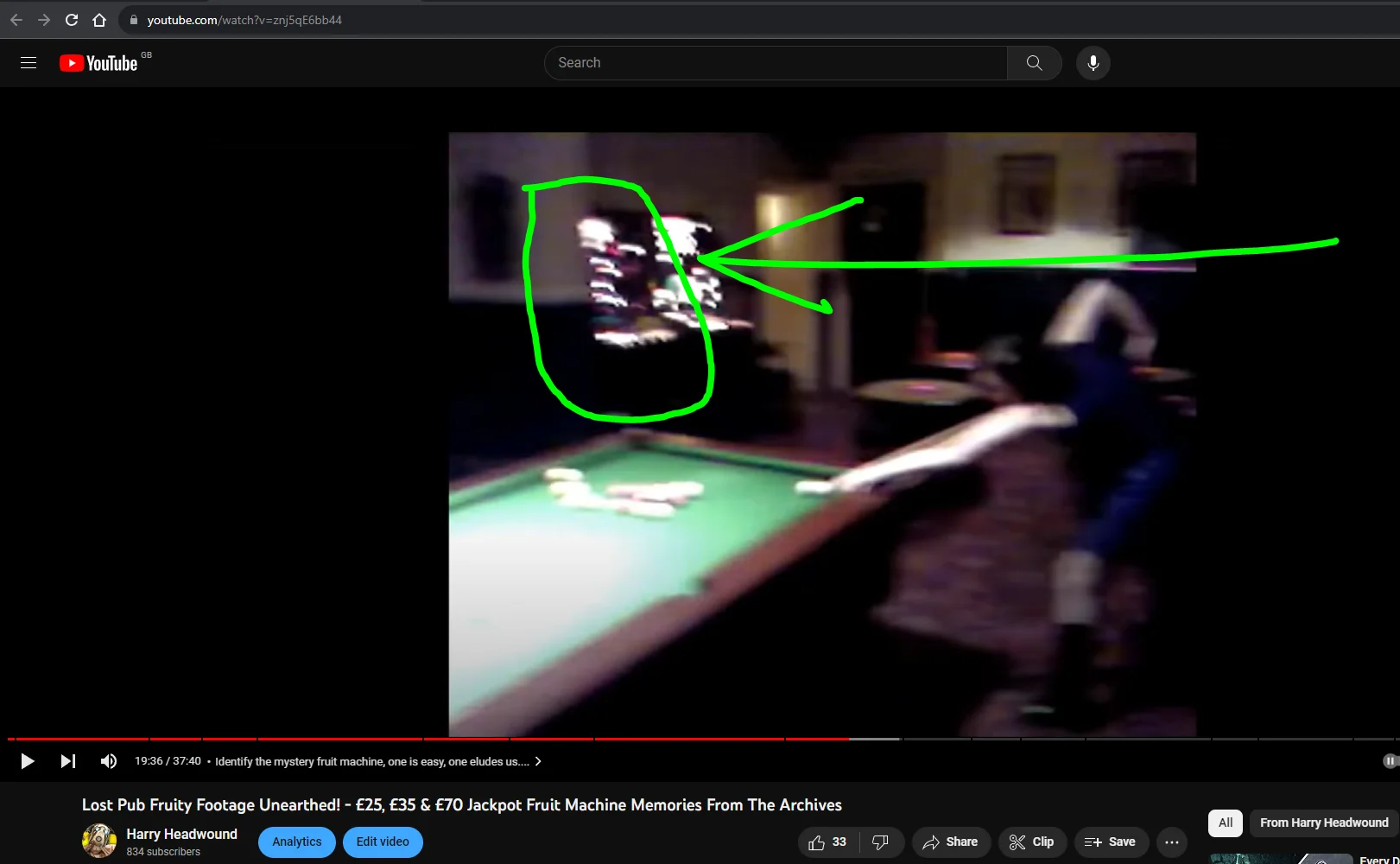
Task: Click the 19:36 / 37:40 time display
Action: (168, 761)
